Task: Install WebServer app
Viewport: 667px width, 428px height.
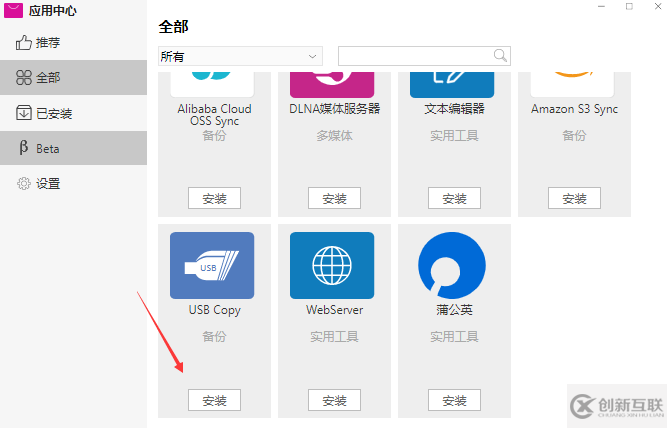Action: [x=334, y=400]
